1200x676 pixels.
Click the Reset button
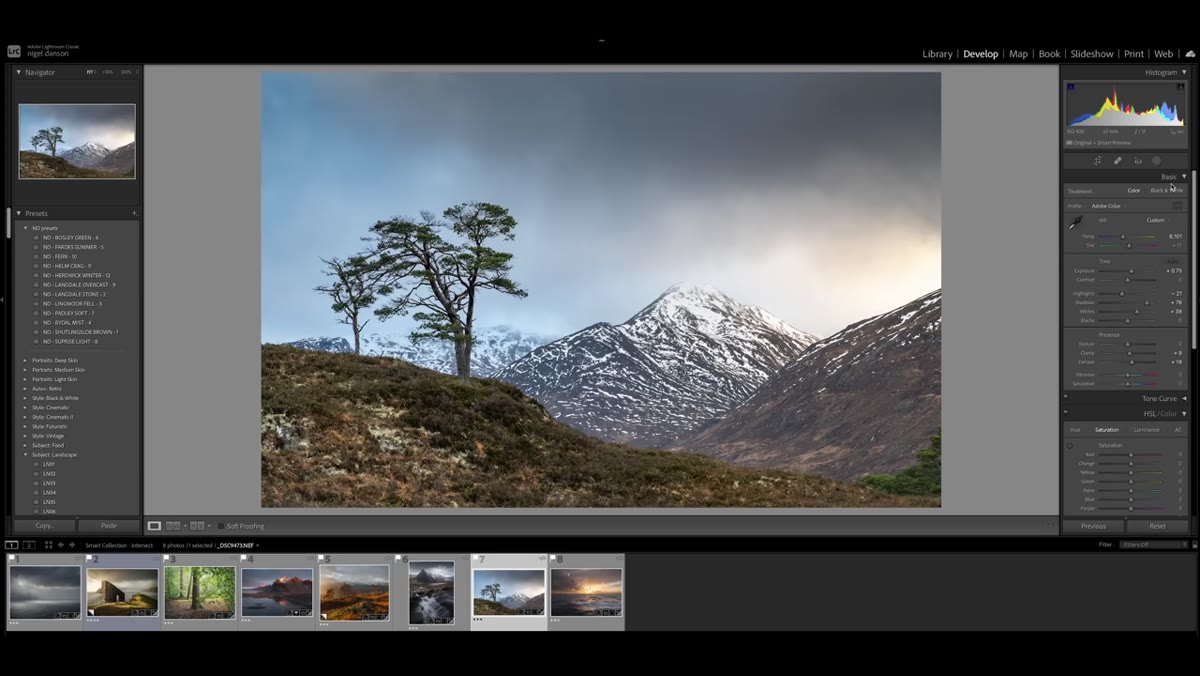(1157, 526)
